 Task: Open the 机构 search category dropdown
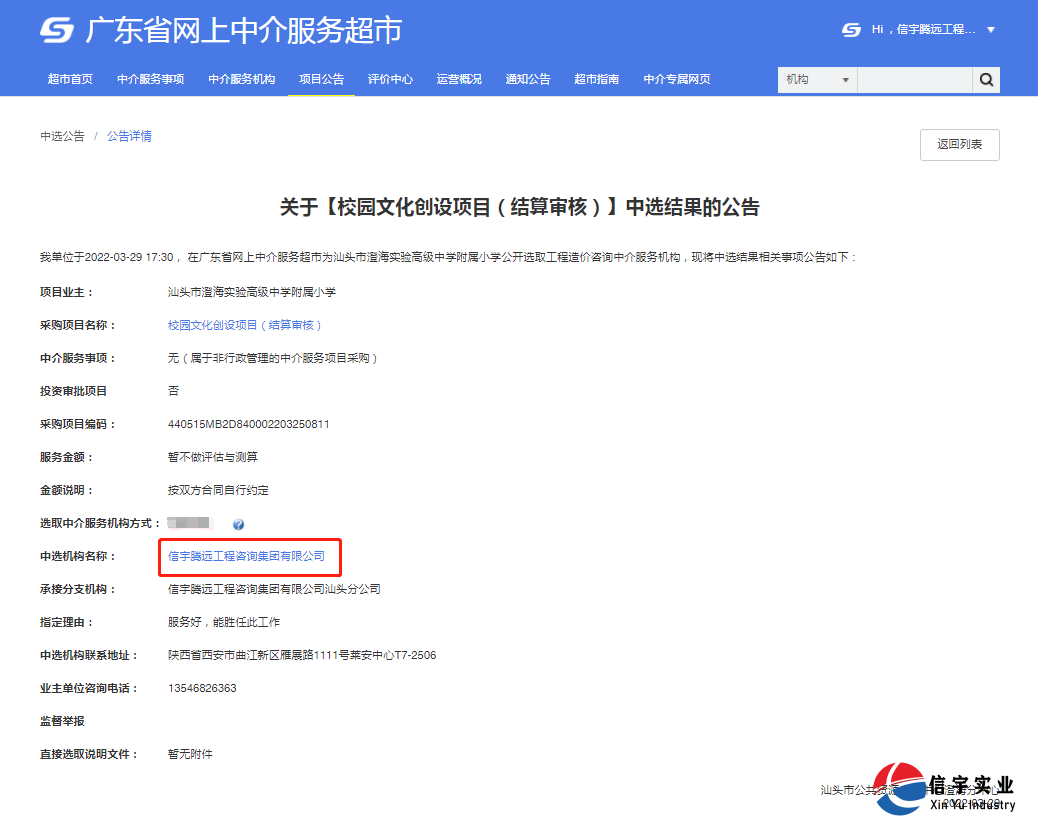point(816,79)
